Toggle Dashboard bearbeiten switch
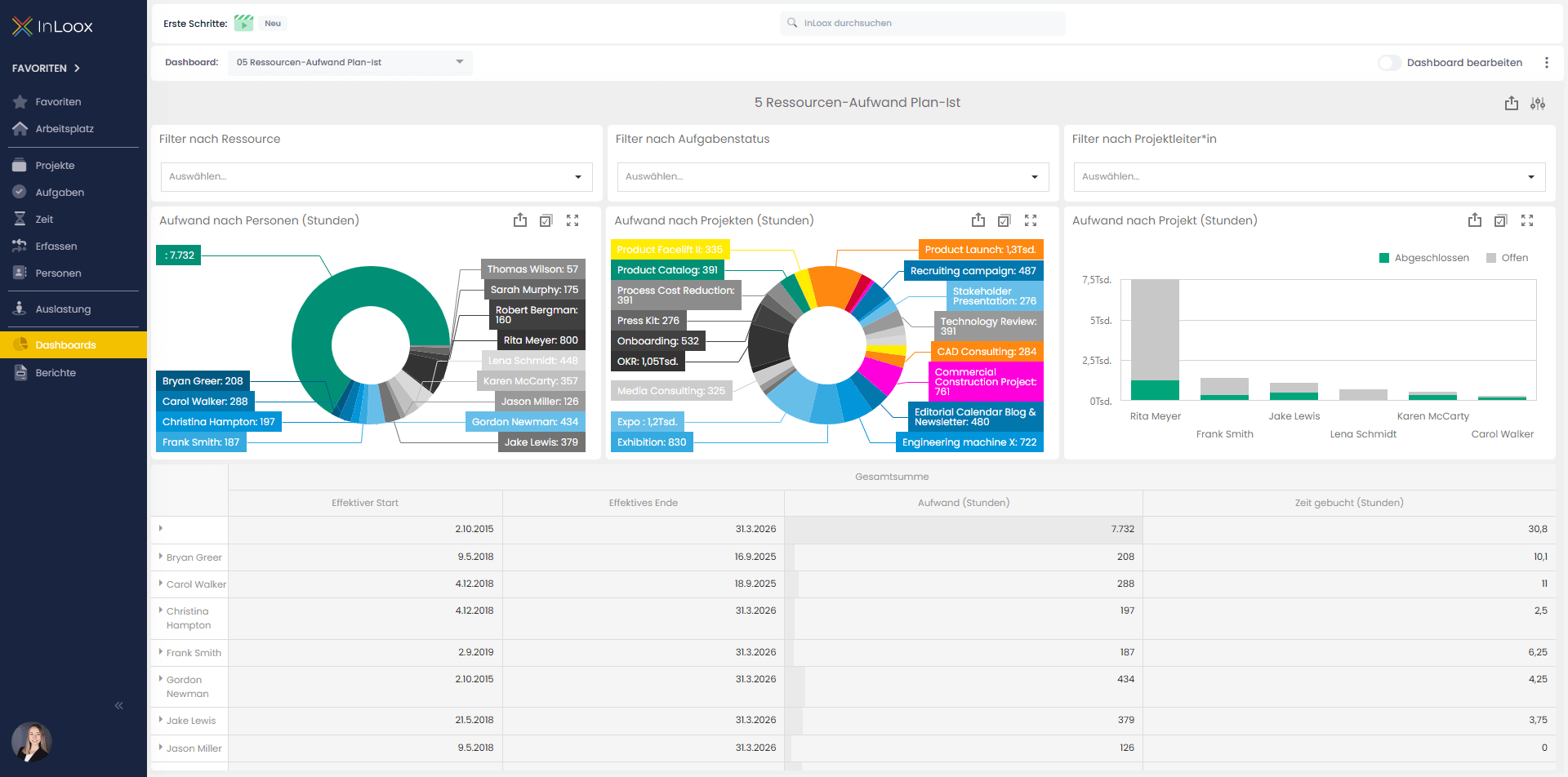Image resolution: width=1568 pixels, height=777 pixels. [1389, 63]
